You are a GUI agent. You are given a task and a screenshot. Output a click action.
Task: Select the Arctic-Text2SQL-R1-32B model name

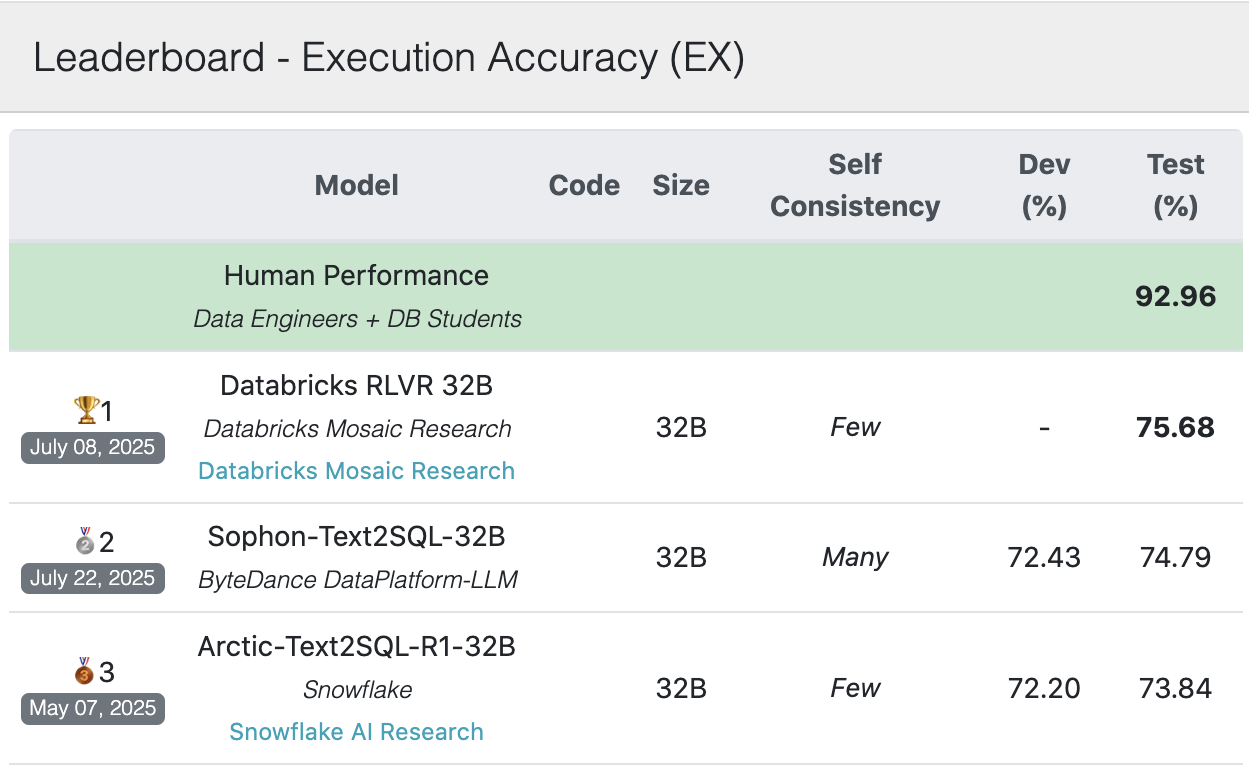[357, 647]
